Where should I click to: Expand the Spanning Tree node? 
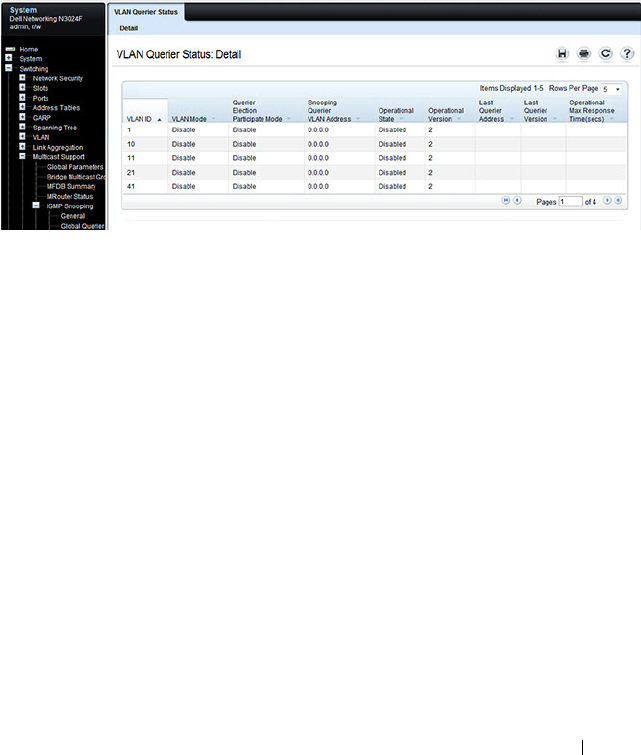[x=22, y=127]
